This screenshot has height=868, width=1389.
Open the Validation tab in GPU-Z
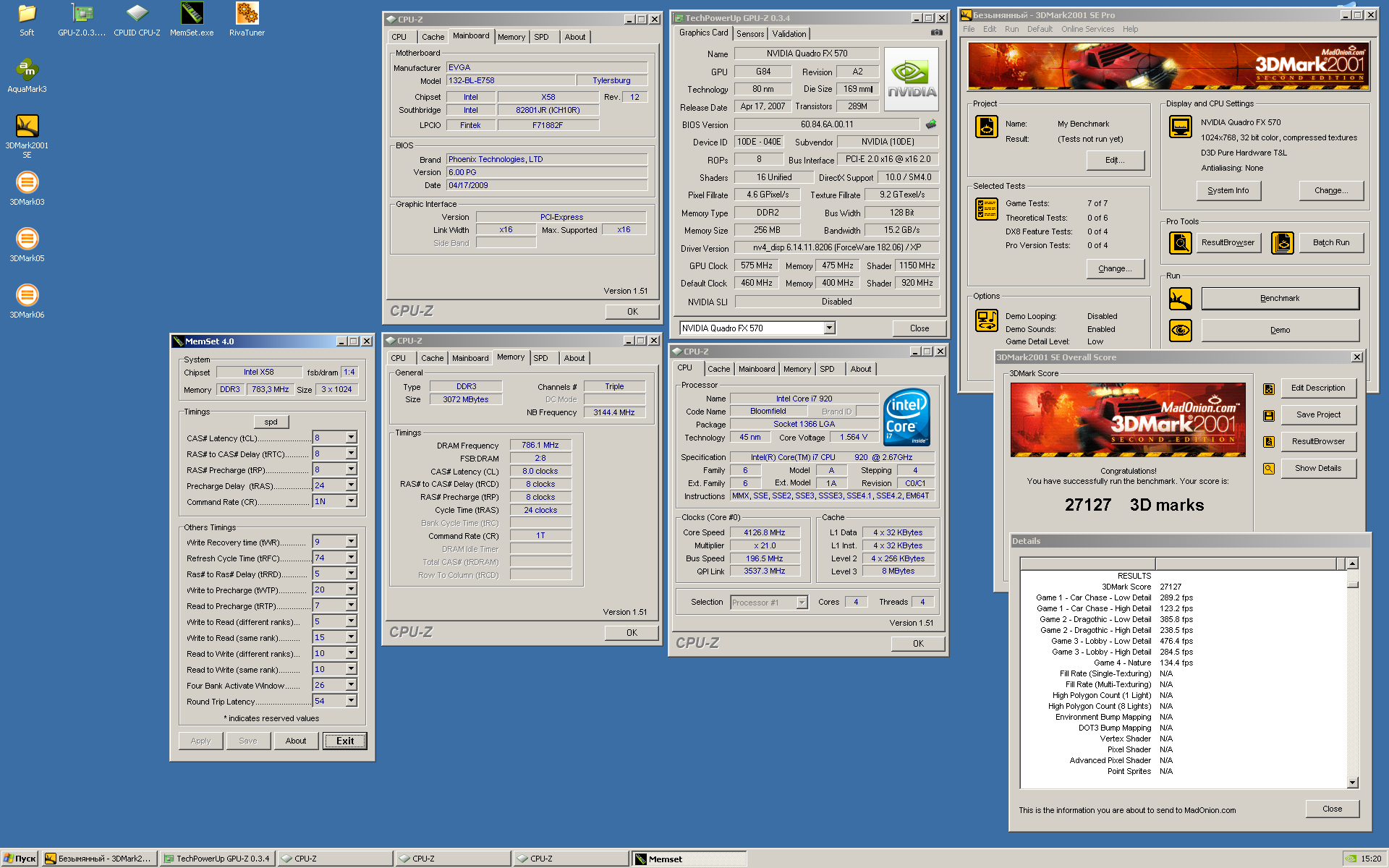pyautogui.click(x=789, y=34)
